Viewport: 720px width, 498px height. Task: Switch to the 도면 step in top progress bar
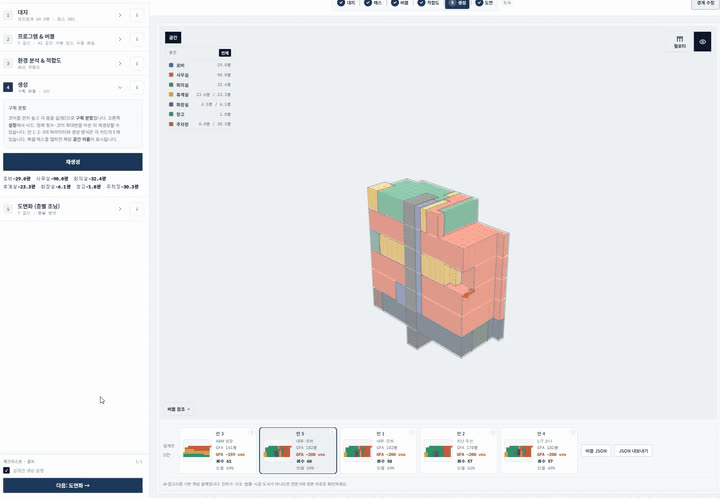pos(484,3)
